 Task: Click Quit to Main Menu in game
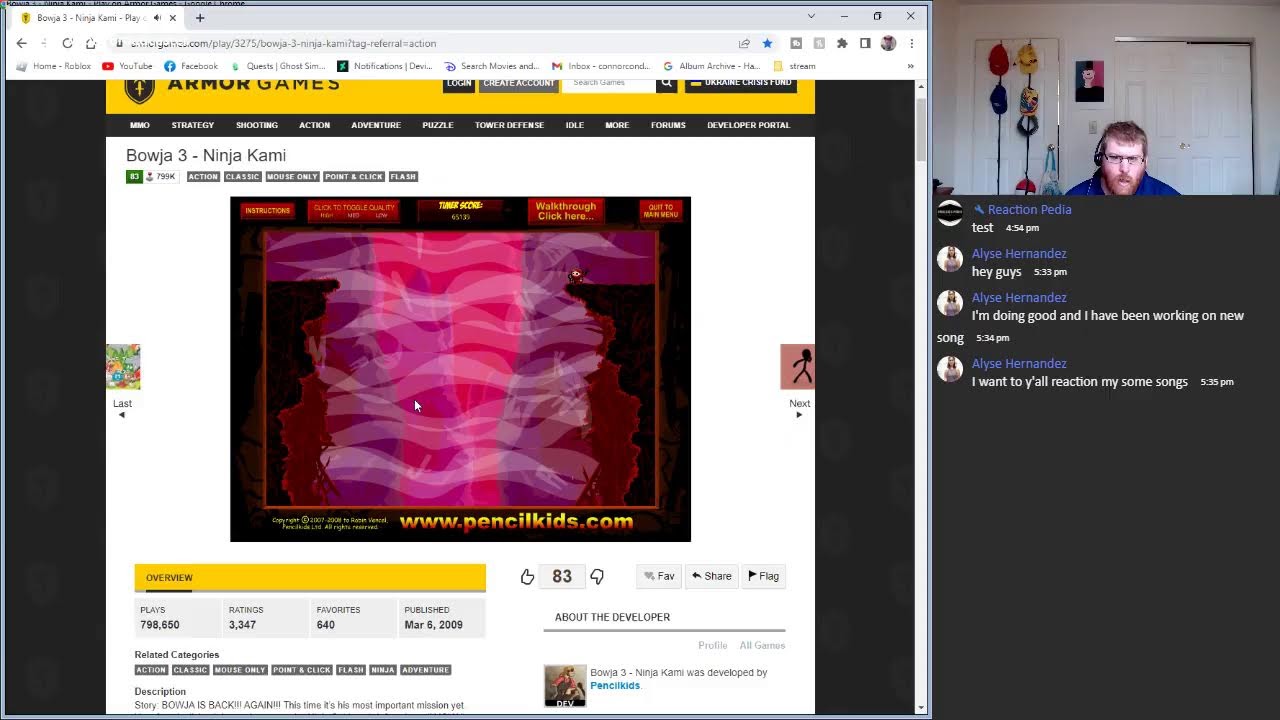(661, 211)
